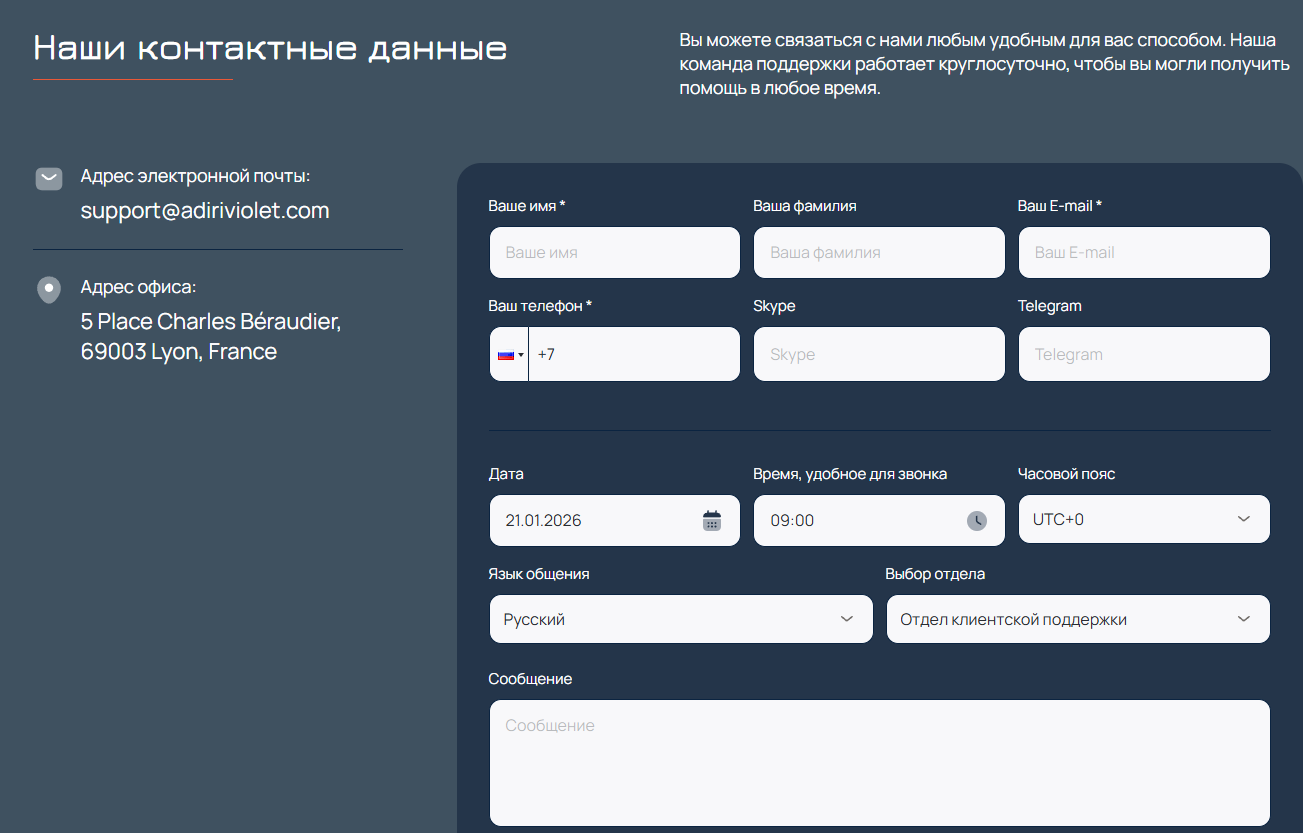Click the phone number field with +7
Image resolution: width=1303 pixels, height=833 pixels.
tap(634, 354)
